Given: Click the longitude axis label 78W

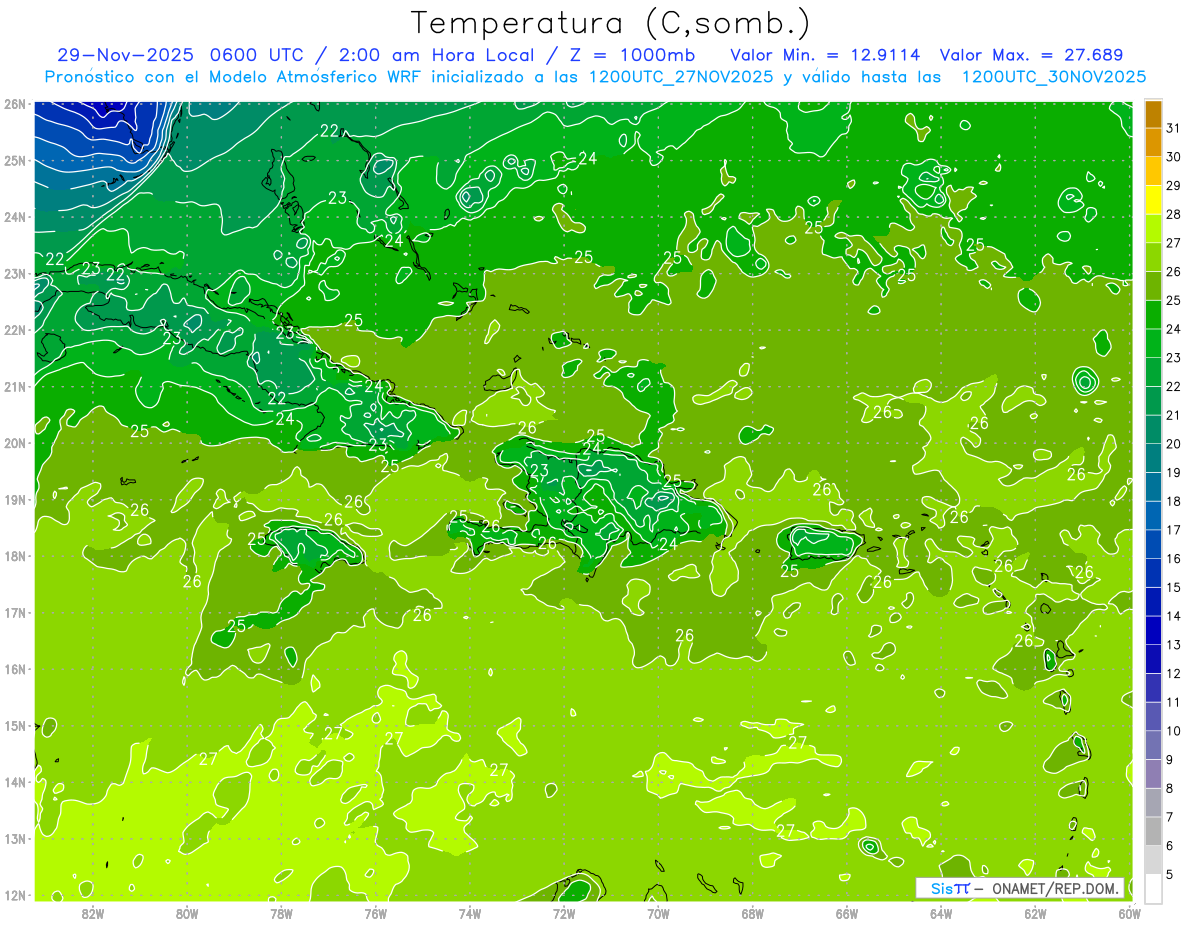Looking at the screenshot, I should (x=281, y=913).
